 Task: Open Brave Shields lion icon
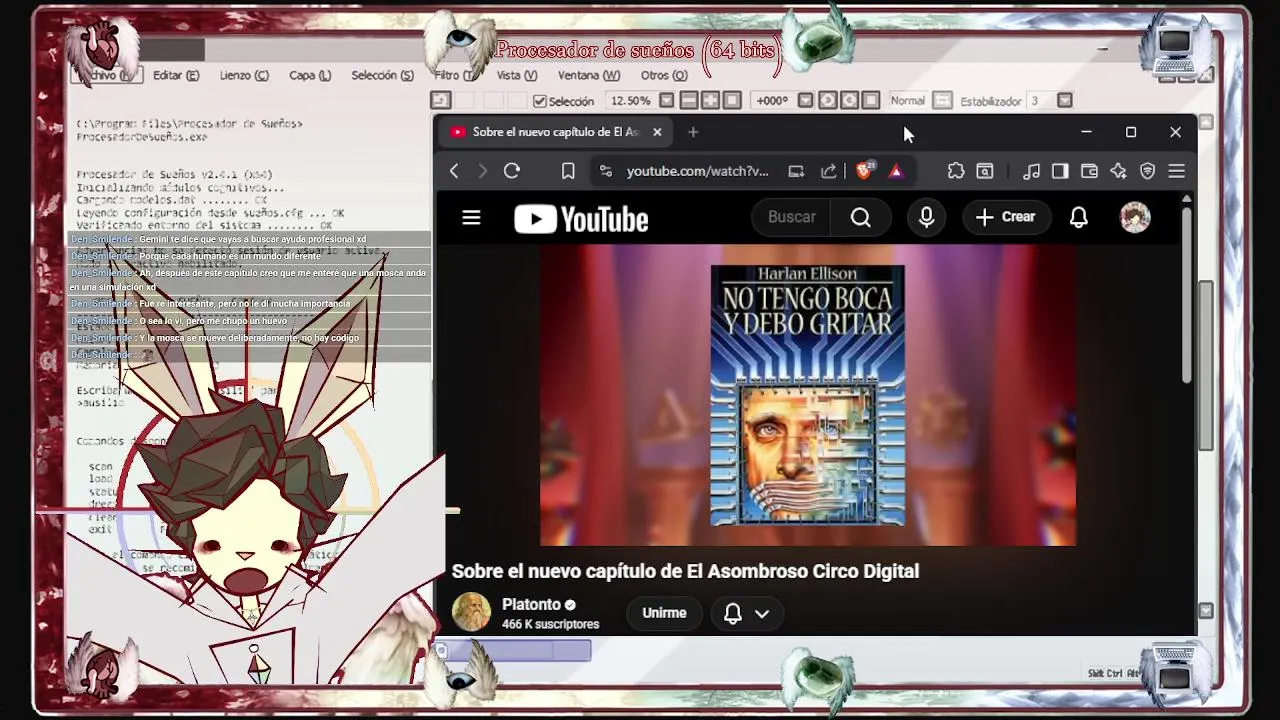864,171
